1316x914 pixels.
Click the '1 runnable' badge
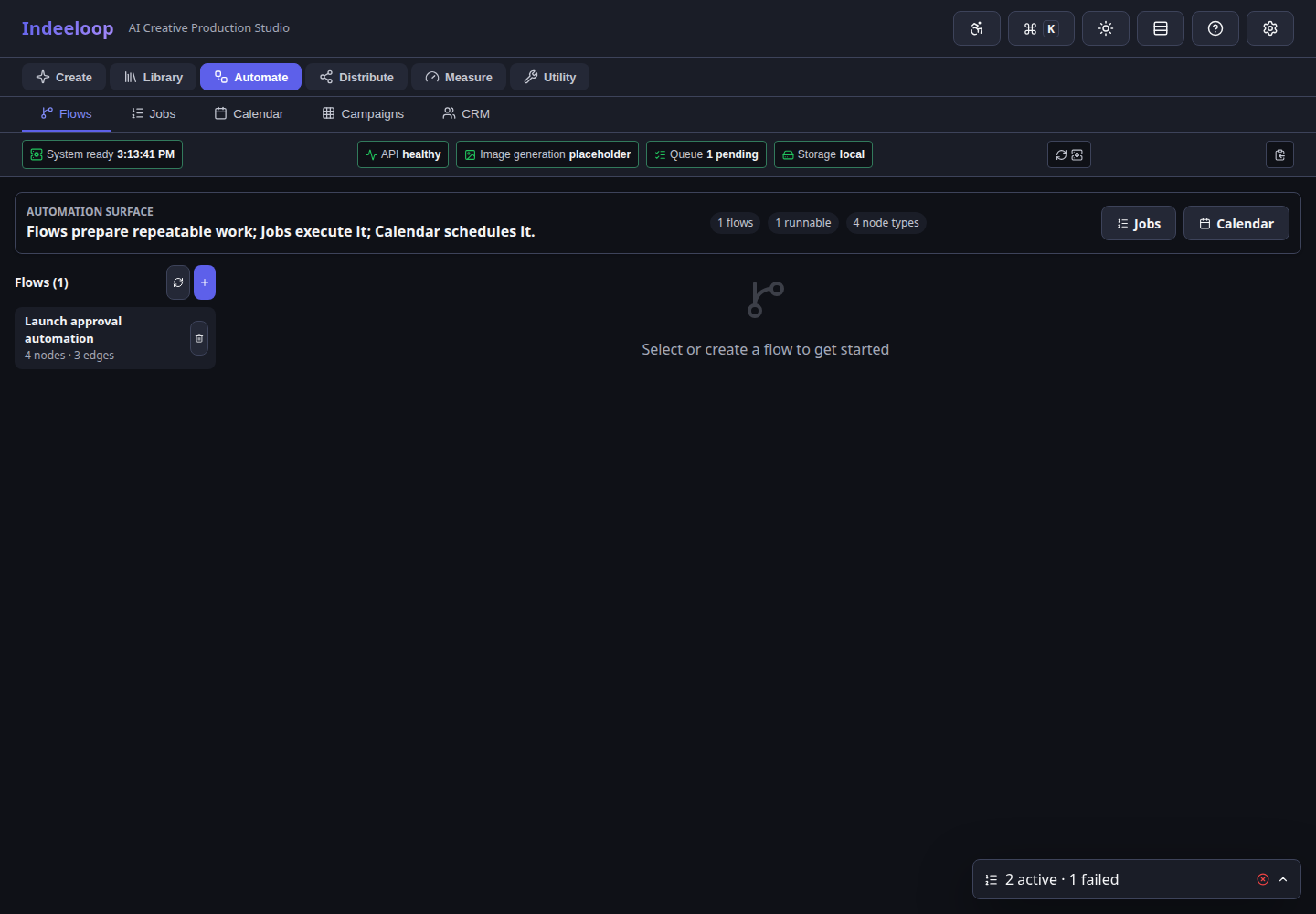tap(803, 223)
